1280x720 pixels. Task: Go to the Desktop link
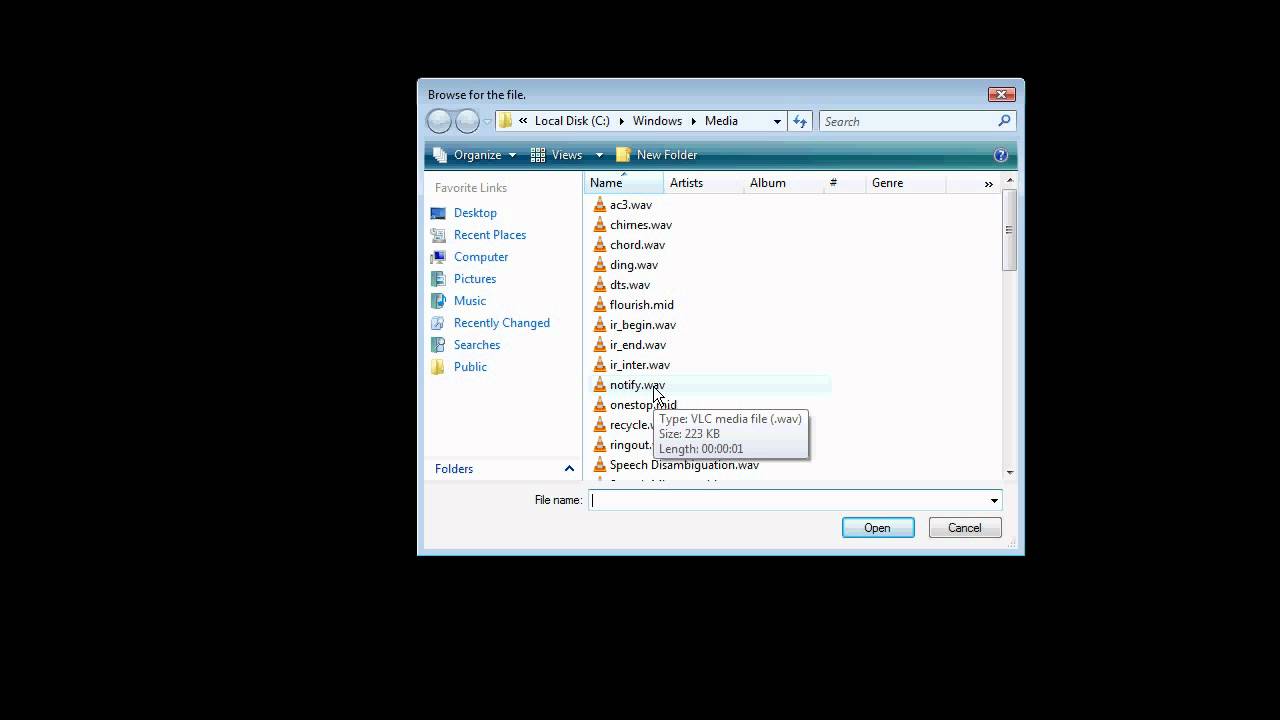tap(475, 213)
